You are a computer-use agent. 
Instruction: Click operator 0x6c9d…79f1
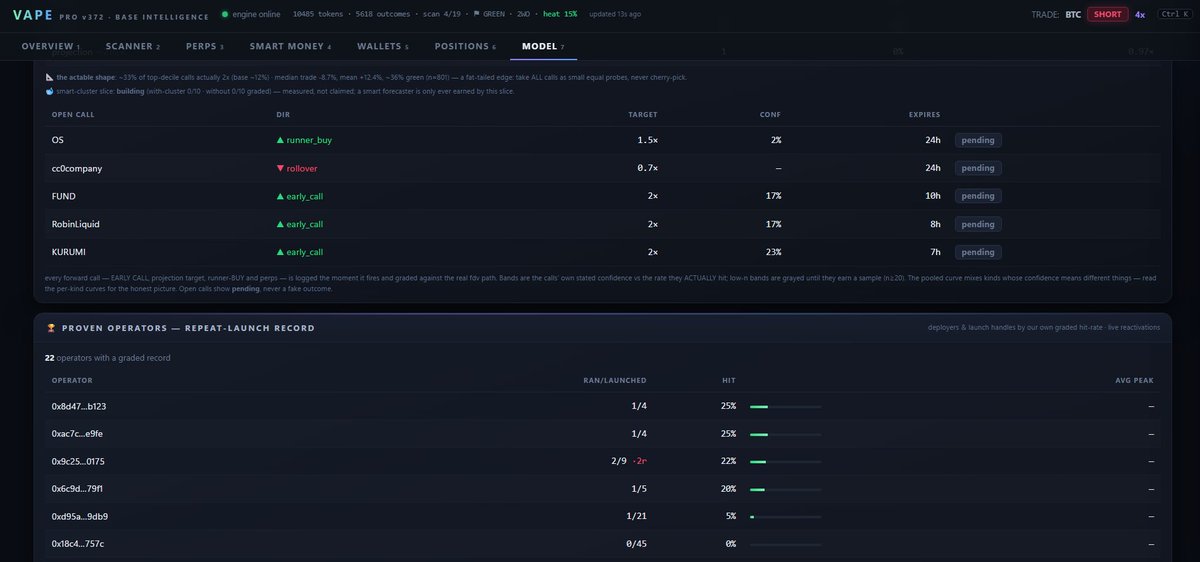(x=77, y=489)
